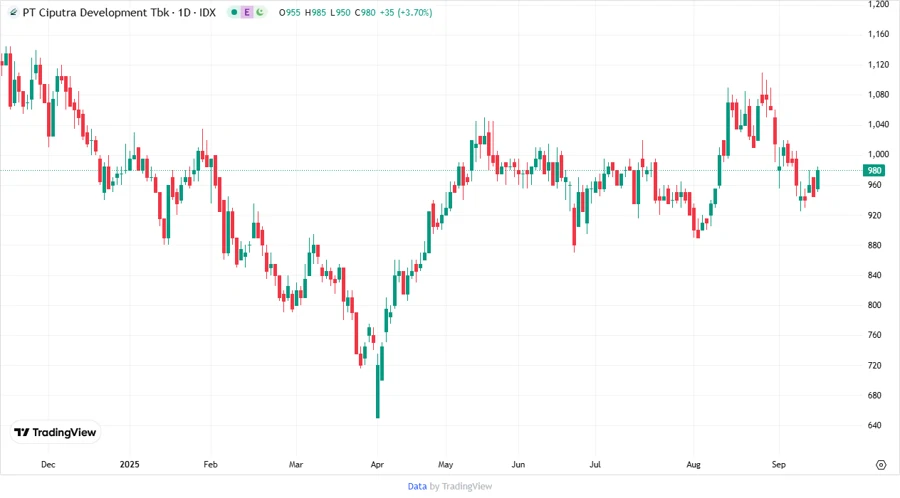Click the Jun label on the time axis
The width and height of the screenshot is (900, 498).
pyautogui.click(x=518, y=464)
